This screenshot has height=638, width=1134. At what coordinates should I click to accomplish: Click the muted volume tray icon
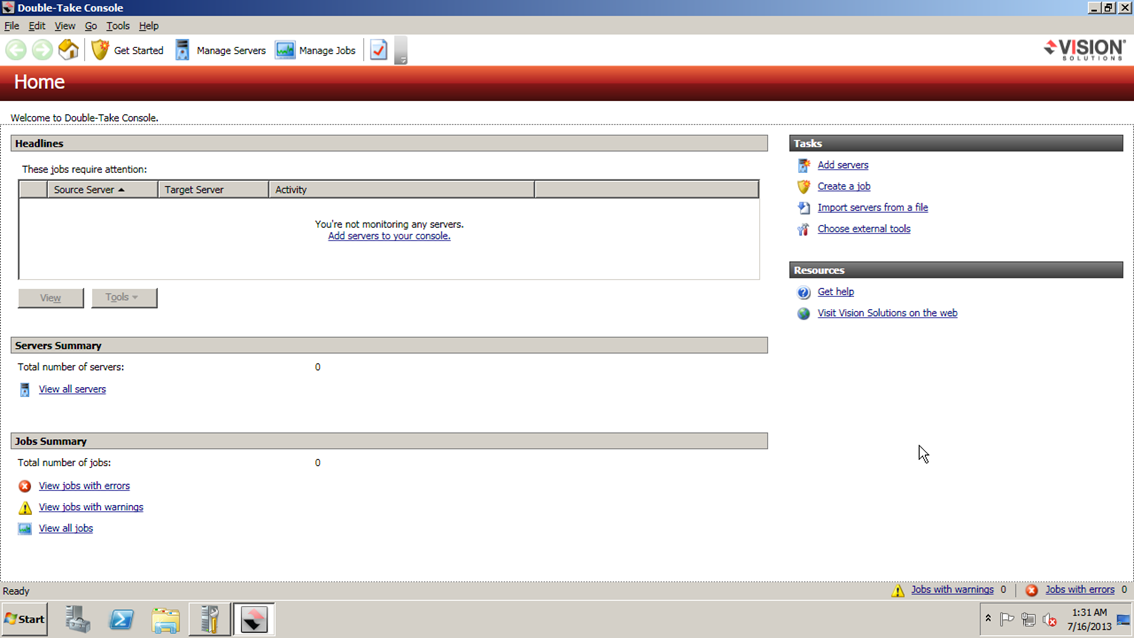1049,620
